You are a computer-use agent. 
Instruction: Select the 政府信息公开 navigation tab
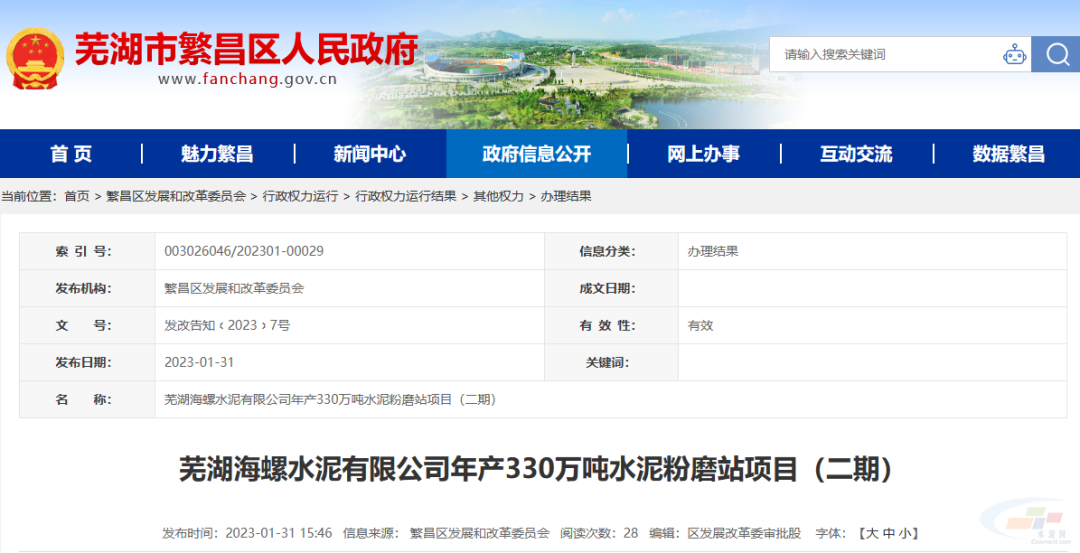click(537, 154)
